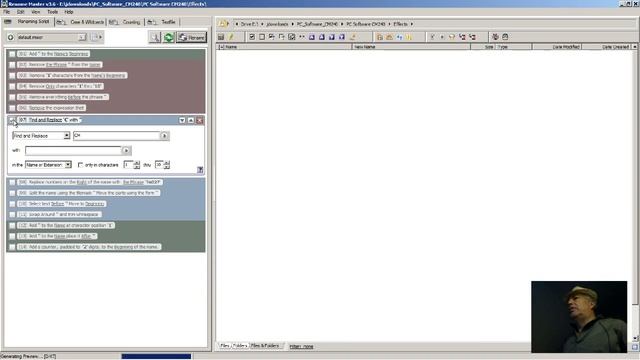This screenshot has height=360, width=640.
Task: Click the first blue move arrow toolbar icon
Action: tap(312, 37)
